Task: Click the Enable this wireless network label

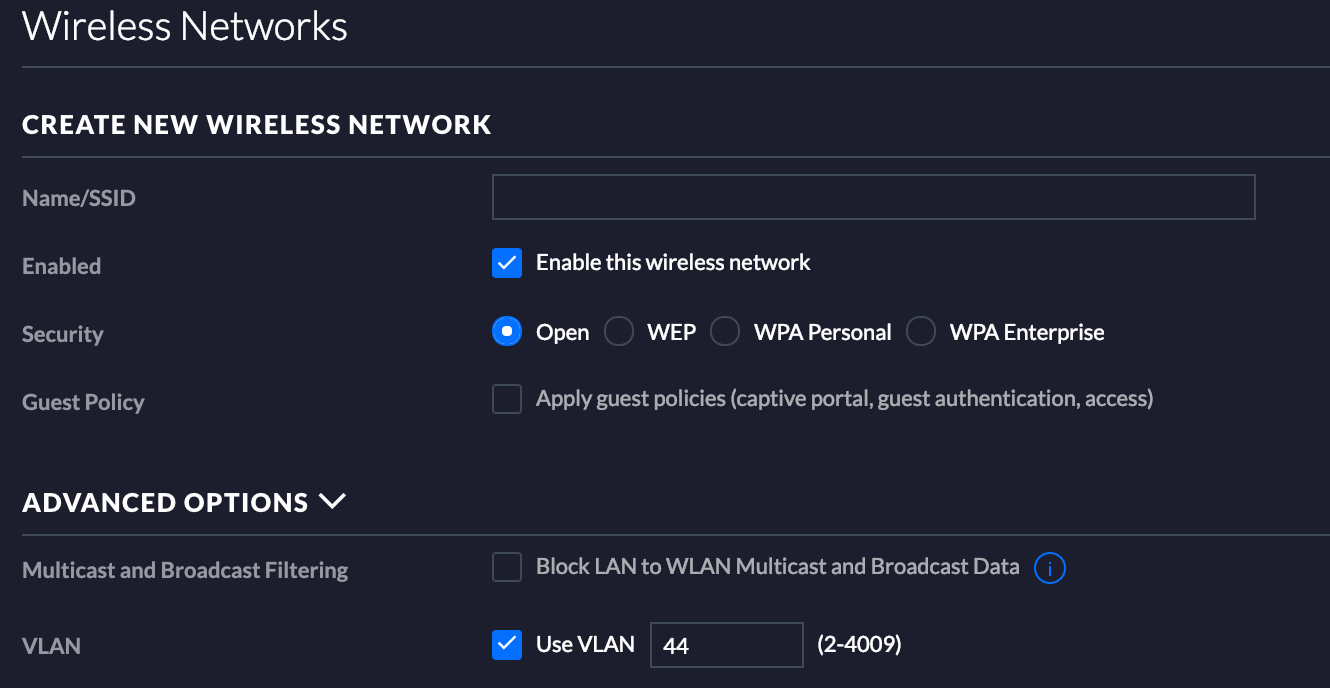Action: point(670,262)
